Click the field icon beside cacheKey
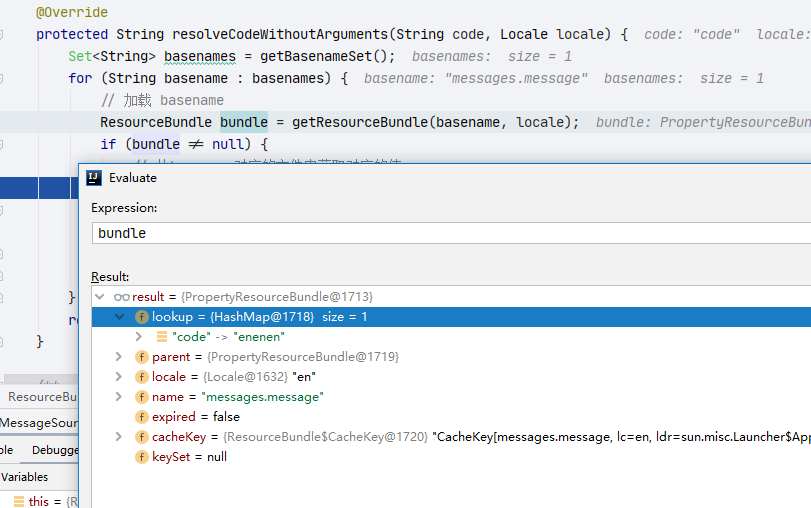The height and width of the screenshot is (508, 811). pos(141,437)
